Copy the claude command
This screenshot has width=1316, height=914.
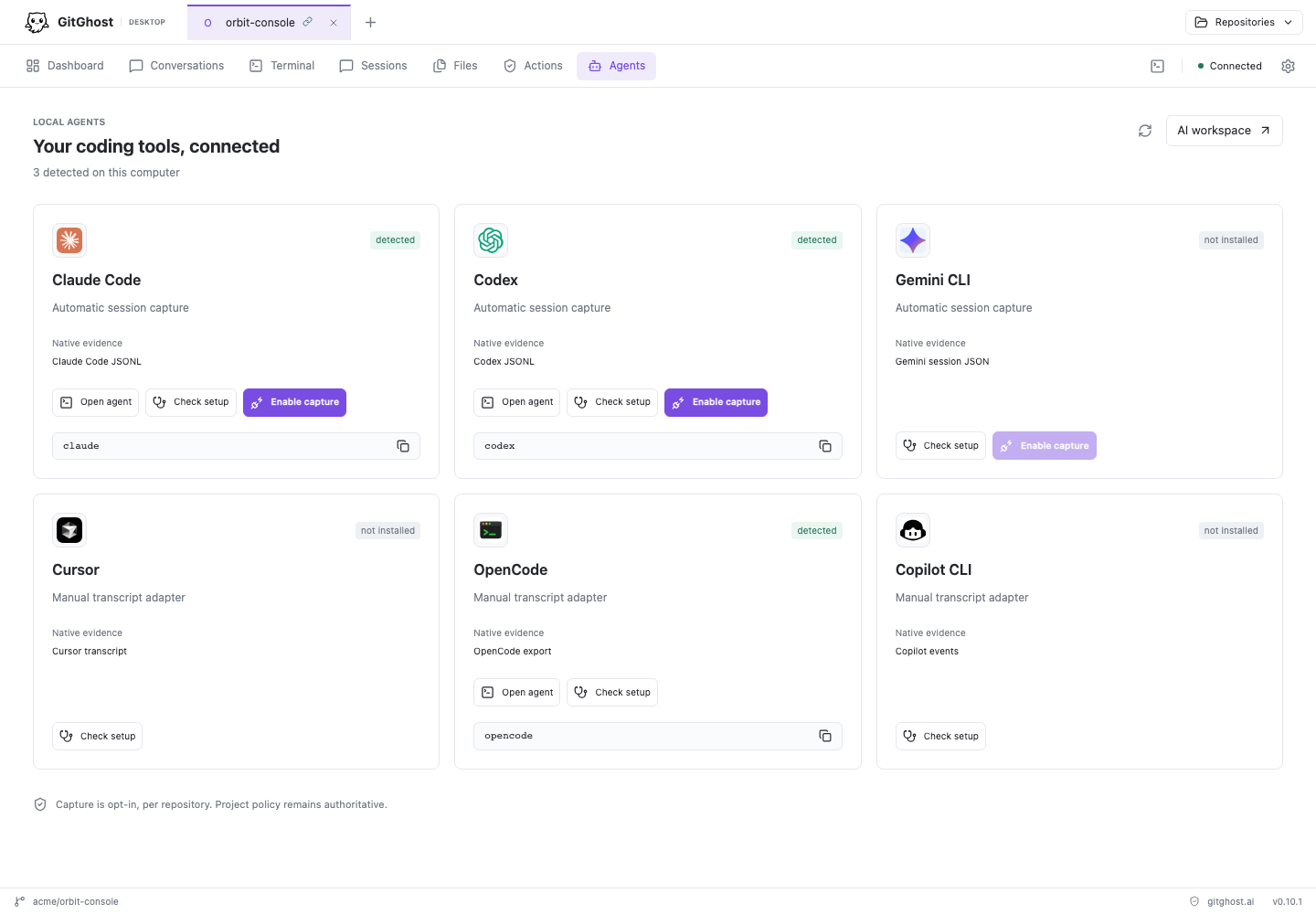point(403,446)
